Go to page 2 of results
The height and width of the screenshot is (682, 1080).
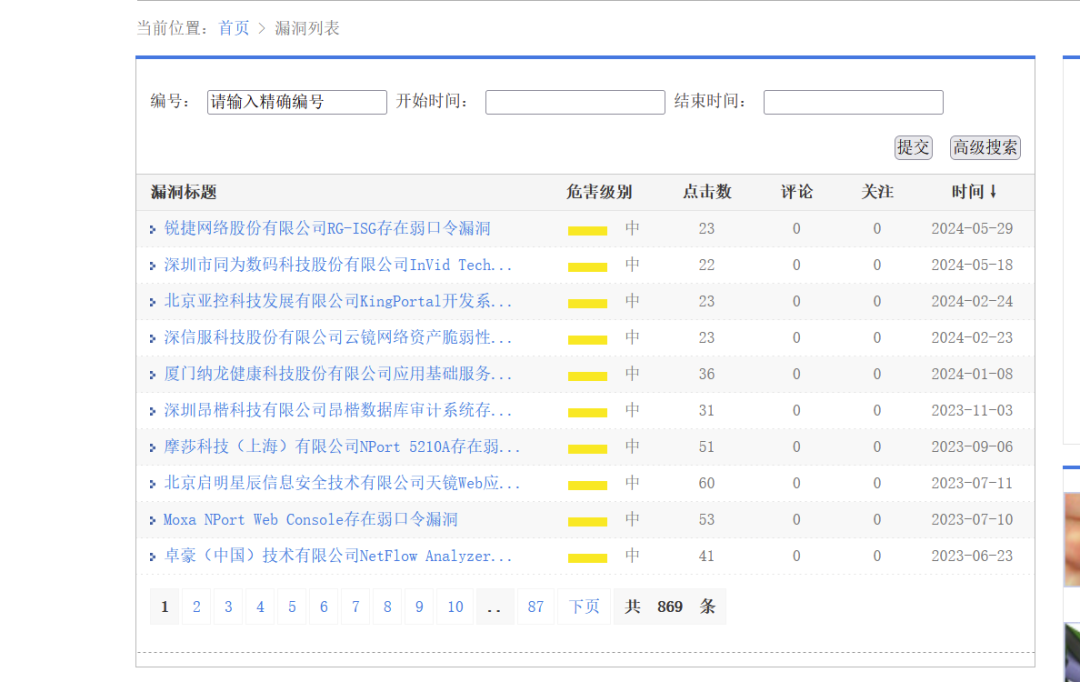coord(196,607)
